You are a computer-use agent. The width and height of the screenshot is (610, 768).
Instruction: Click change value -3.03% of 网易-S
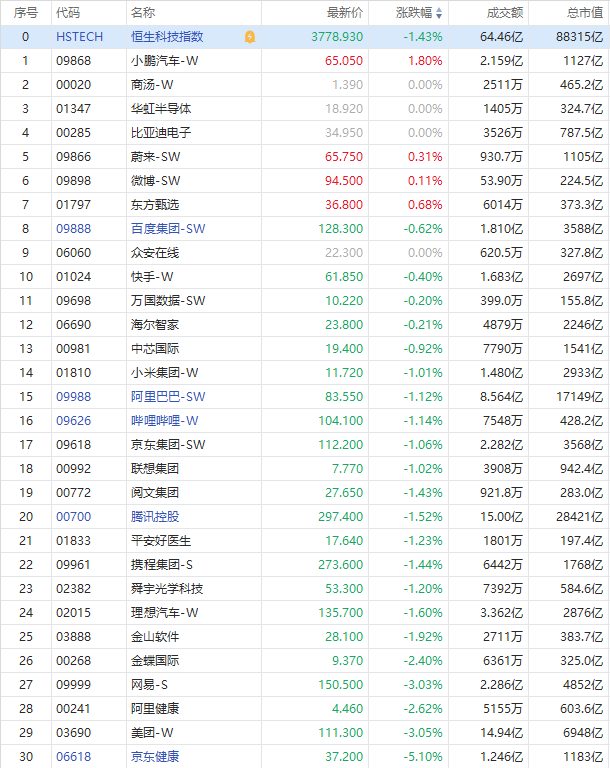tap(423, 685)
